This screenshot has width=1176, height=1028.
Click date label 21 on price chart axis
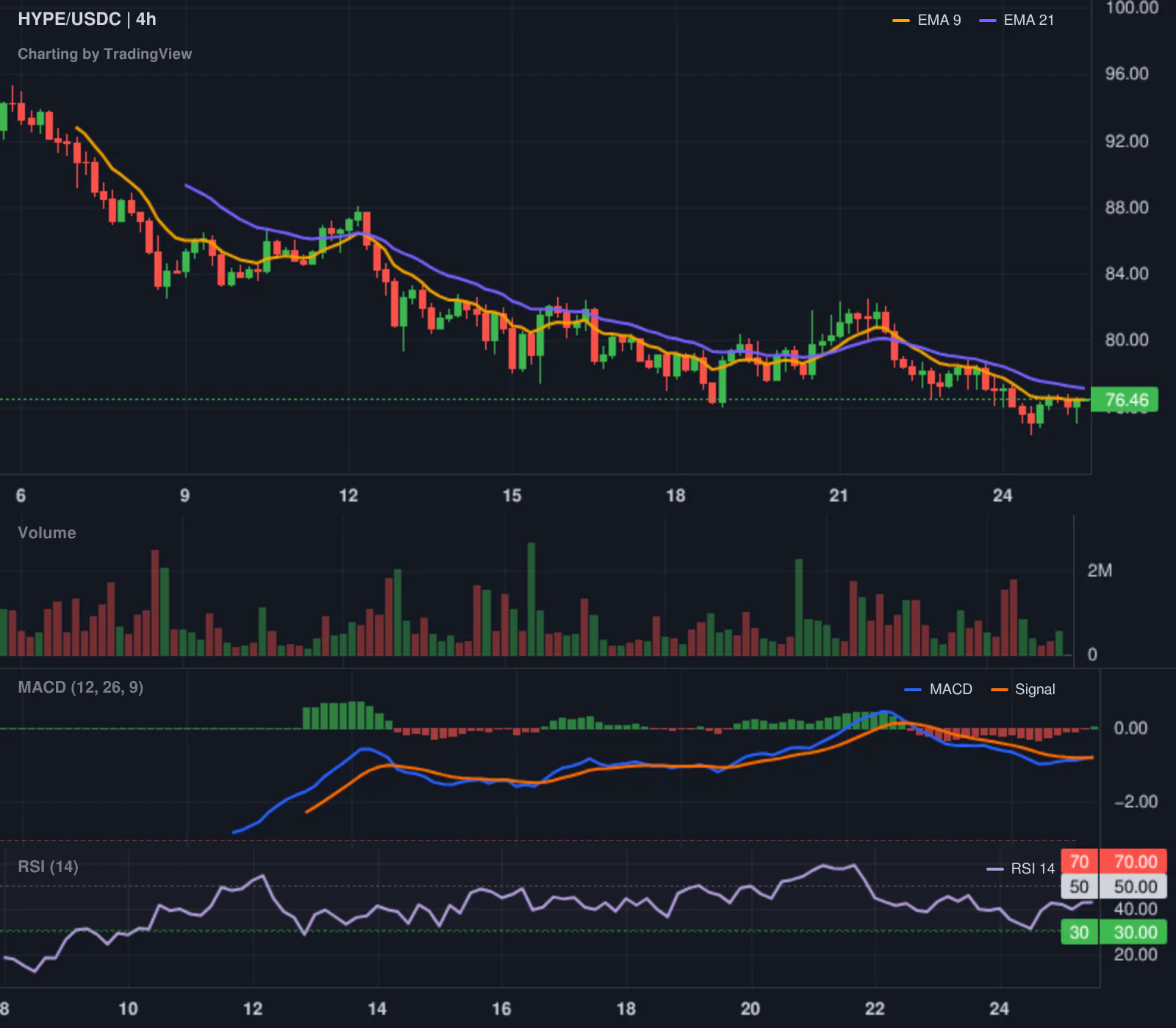click(x=839, y=496)
